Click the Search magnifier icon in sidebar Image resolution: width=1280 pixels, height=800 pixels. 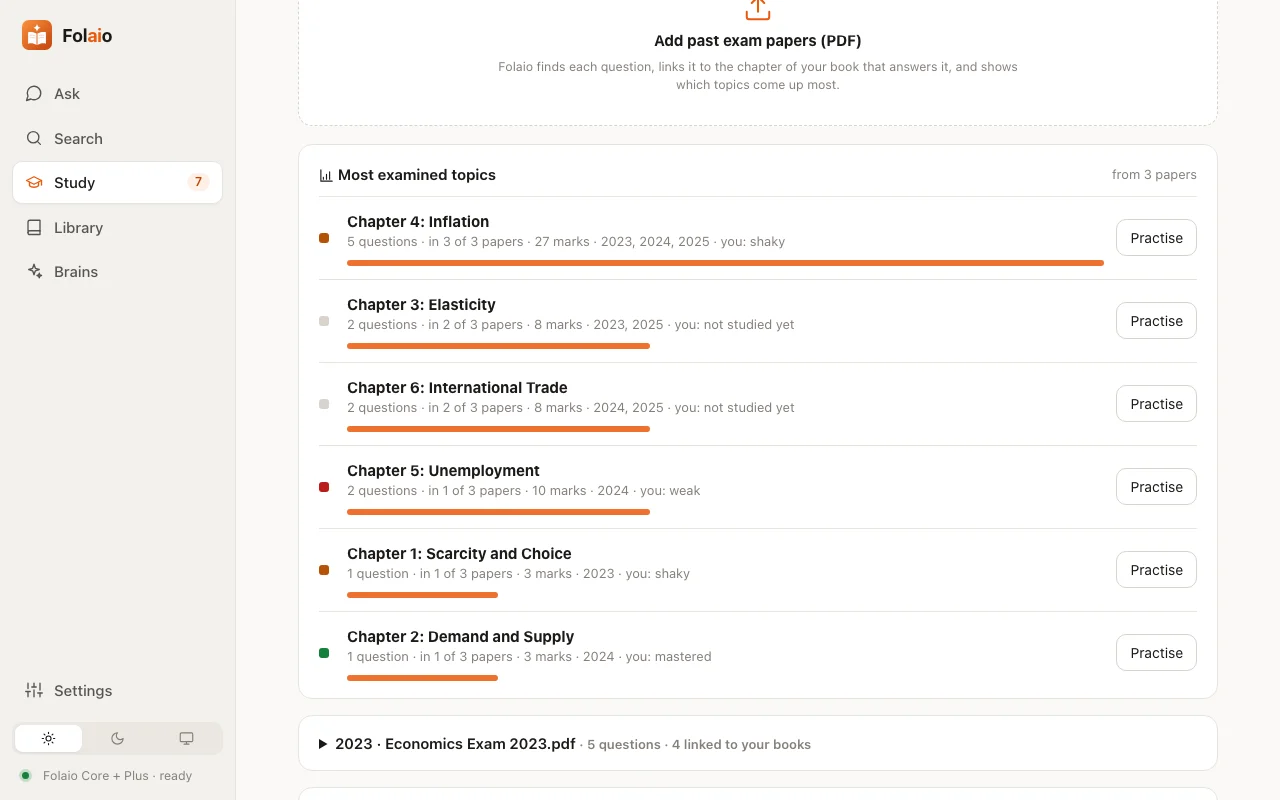[x=34, y=138]
